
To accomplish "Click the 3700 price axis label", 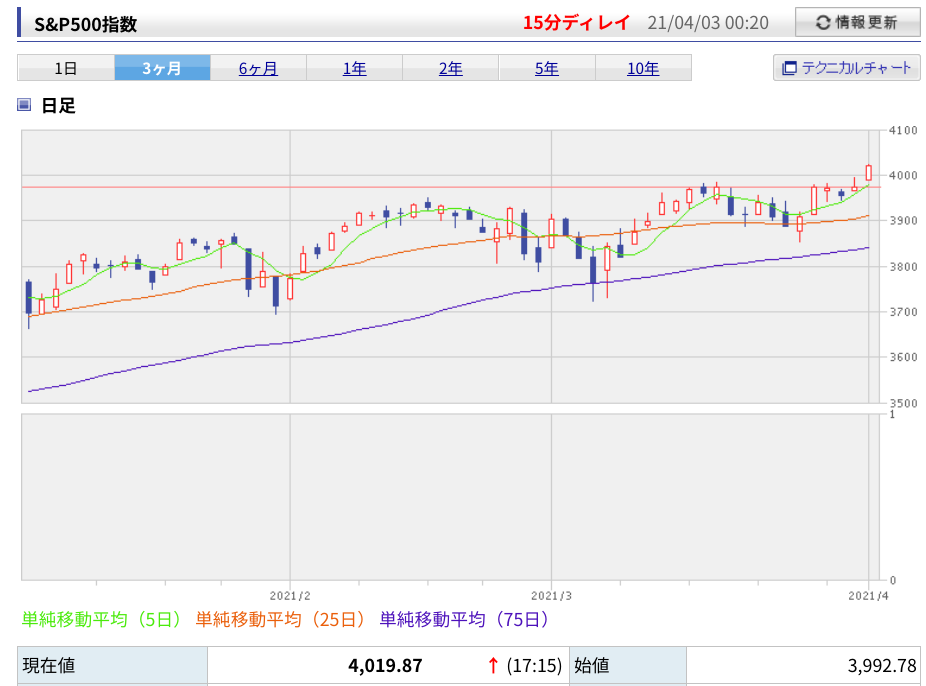I will [x=904, y=312].
